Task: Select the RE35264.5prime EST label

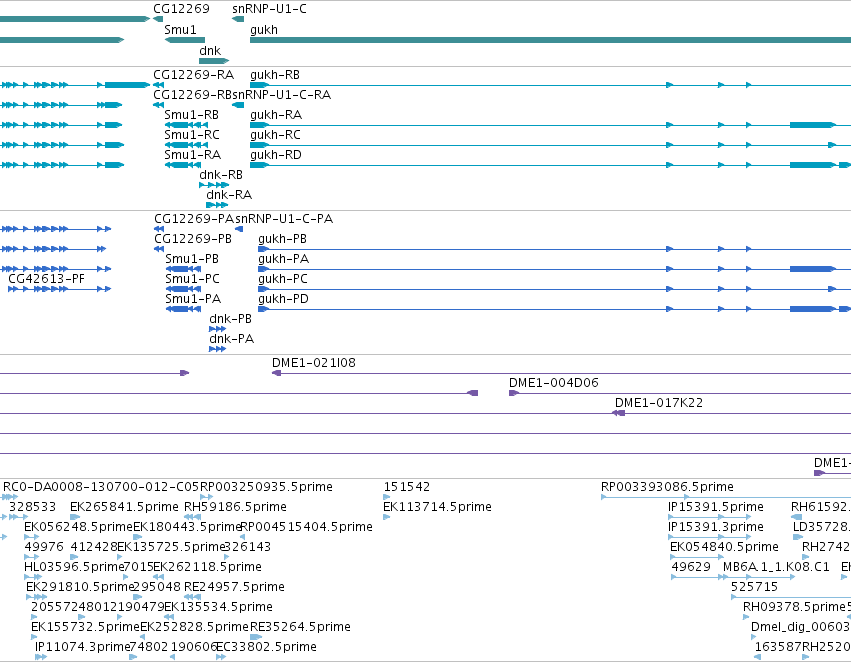Action: (x=300, y=628)
